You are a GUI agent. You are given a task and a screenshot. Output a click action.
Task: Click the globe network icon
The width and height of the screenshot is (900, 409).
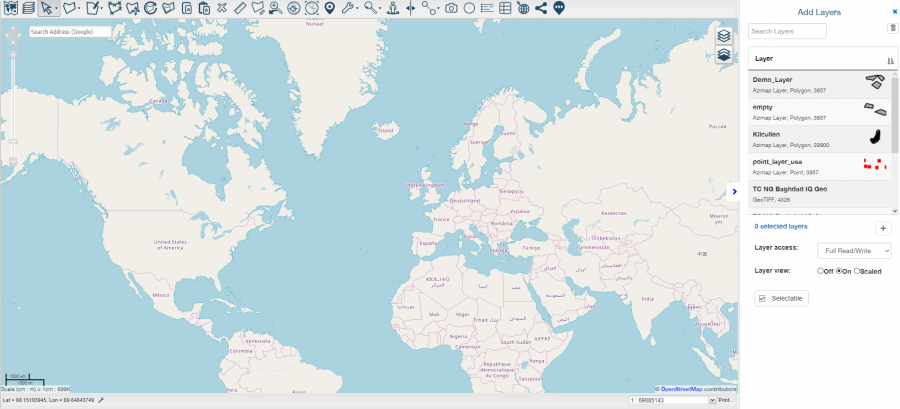click(523, 8)
